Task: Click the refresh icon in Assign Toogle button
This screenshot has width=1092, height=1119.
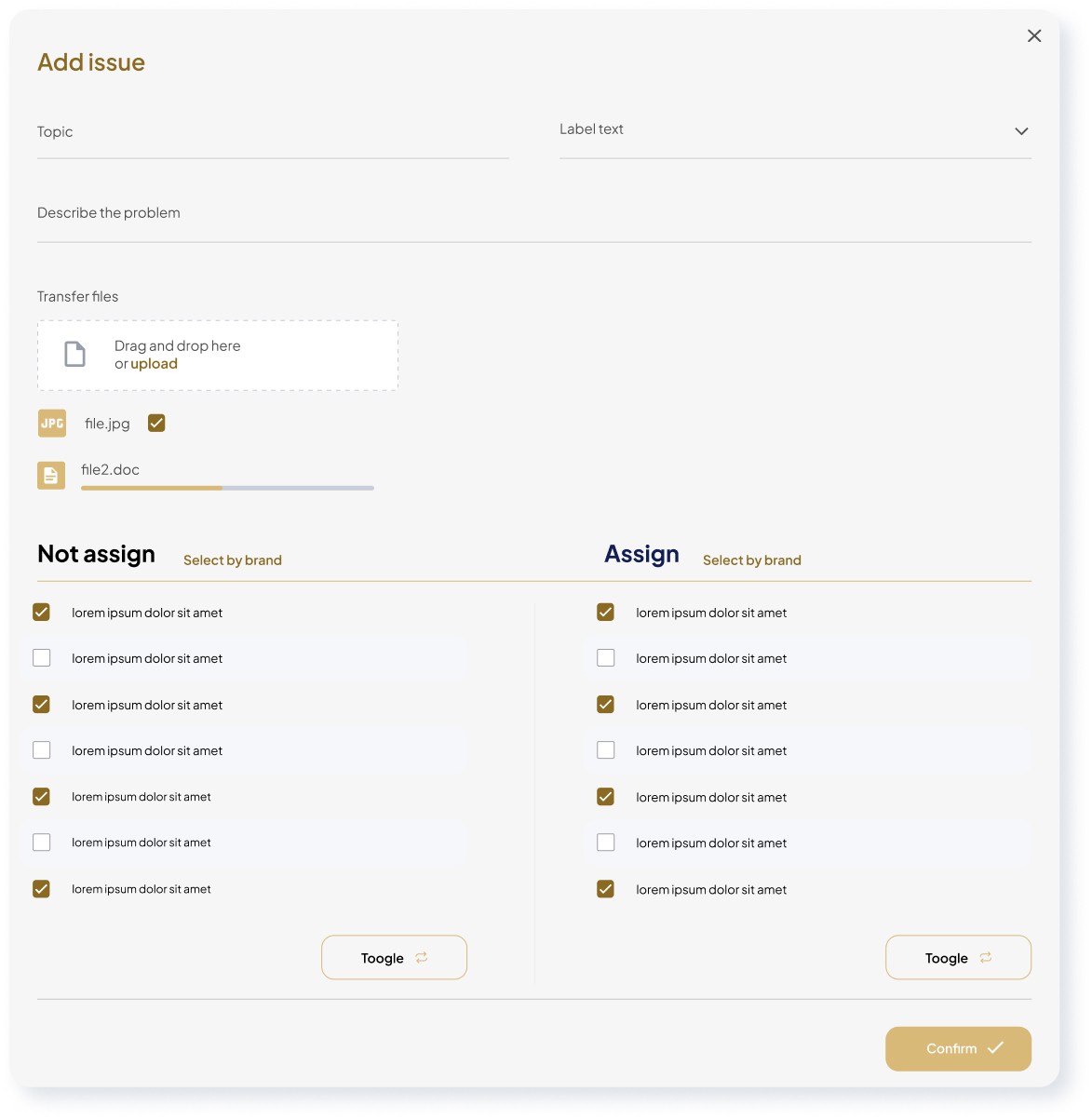Action: 986,957
